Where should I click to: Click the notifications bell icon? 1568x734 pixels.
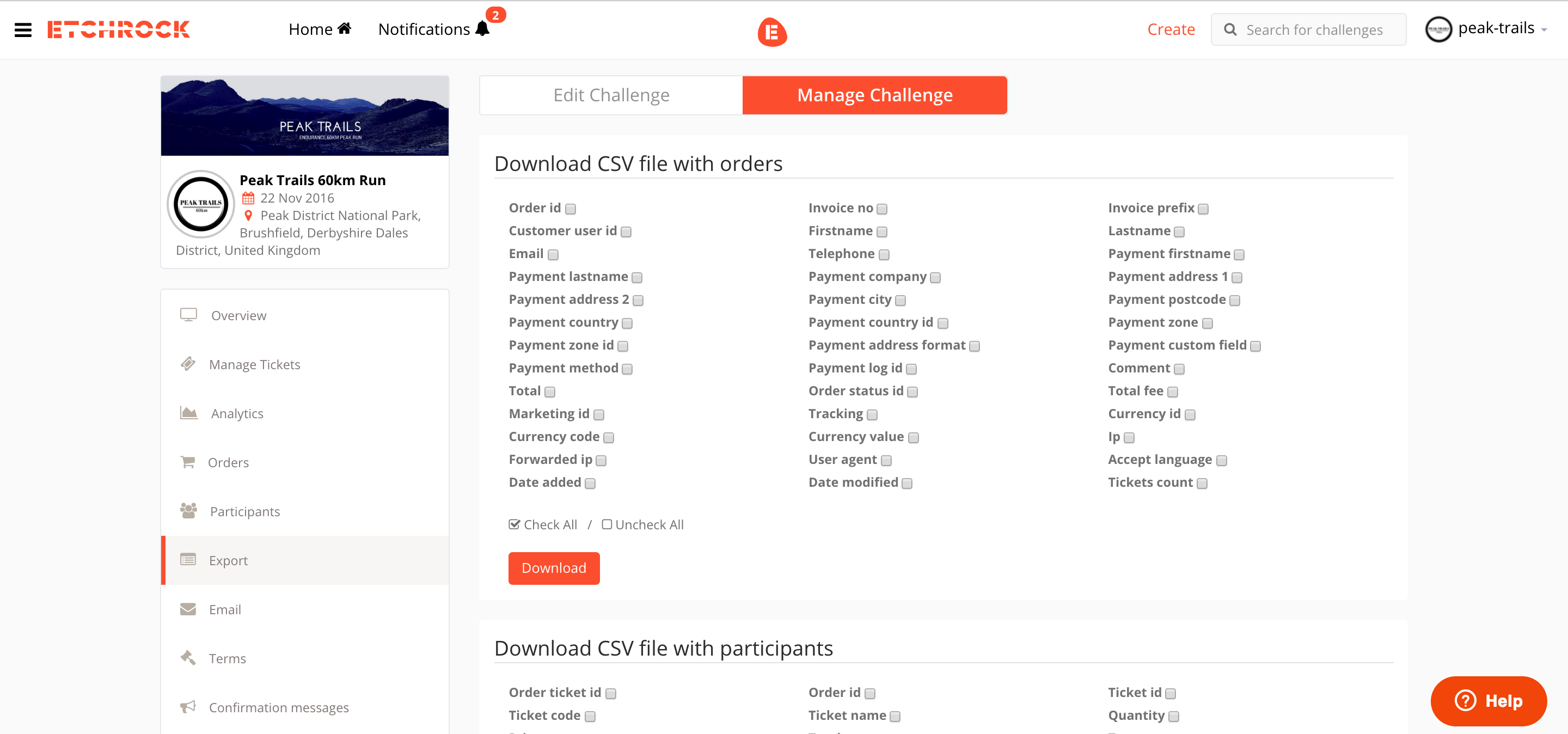(x=482, y=29)
